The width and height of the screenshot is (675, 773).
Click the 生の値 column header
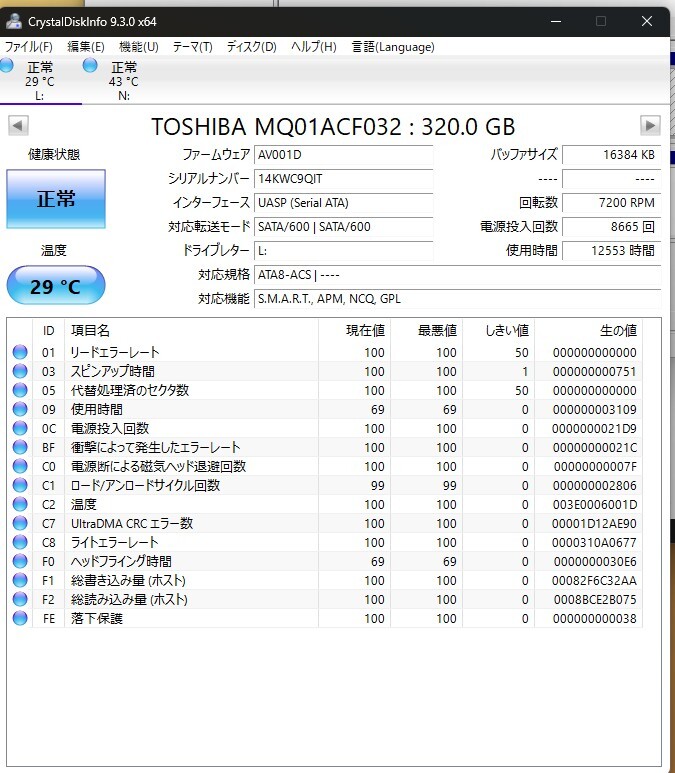tap(588, 330)
